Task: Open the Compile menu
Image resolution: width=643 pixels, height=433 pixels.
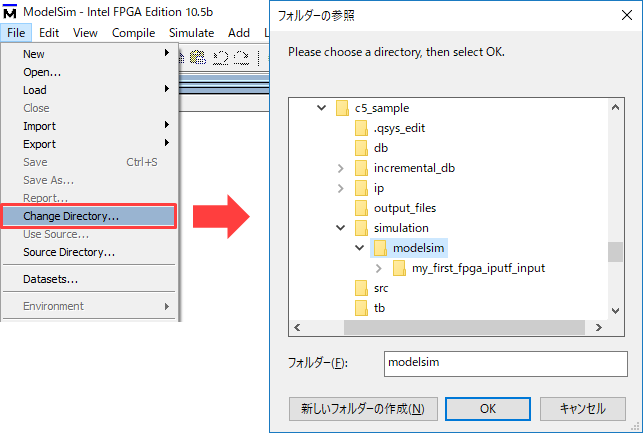Action: click(x=133, y=32)
